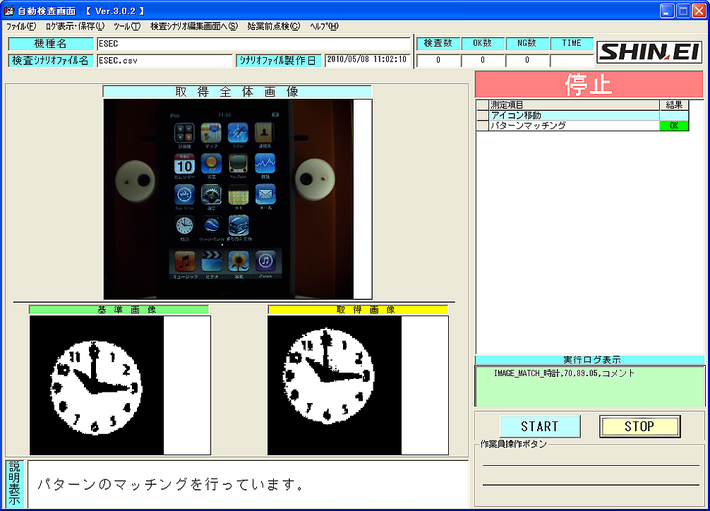
Task: Open 検査シナリオ編集画面へ(S) menu
Action: [x=194, y=26]
